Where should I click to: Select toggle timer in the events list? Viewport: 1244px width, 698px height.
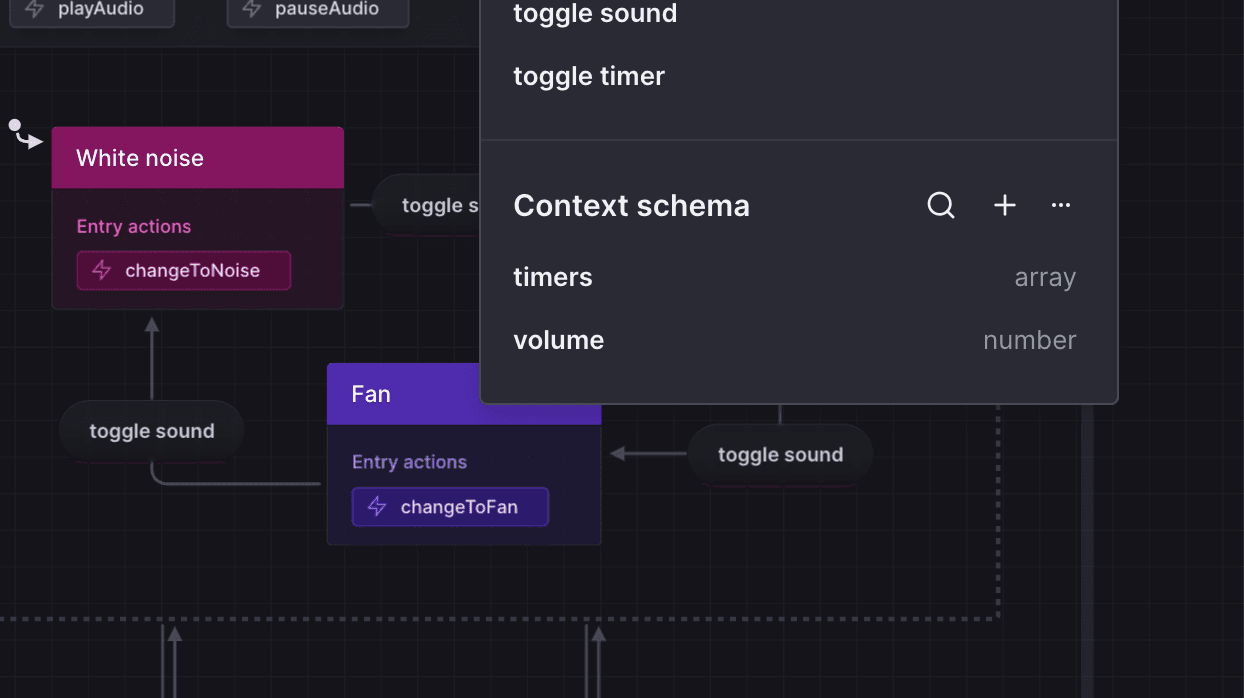(589, 76)
